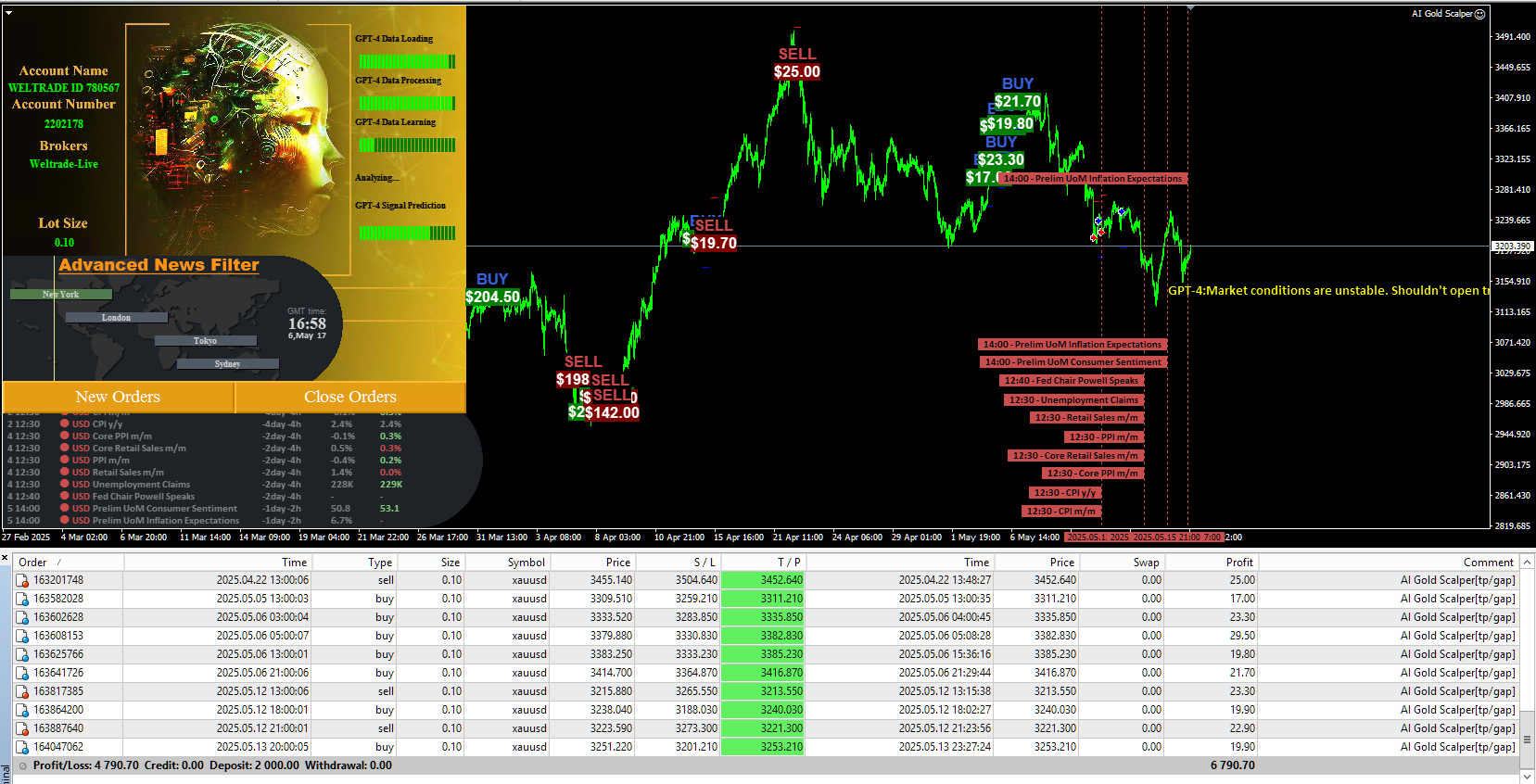Click the Close Orders button
Screen dimensions: 1536x784
(x=350, y=397)
